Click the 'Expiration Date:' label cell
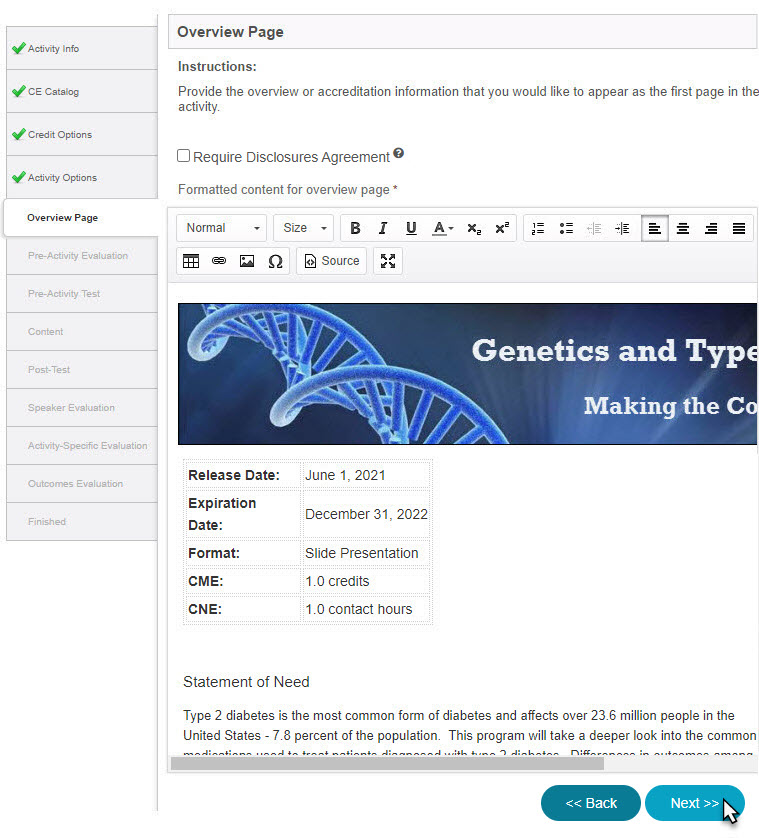 [x=243, y=514]
